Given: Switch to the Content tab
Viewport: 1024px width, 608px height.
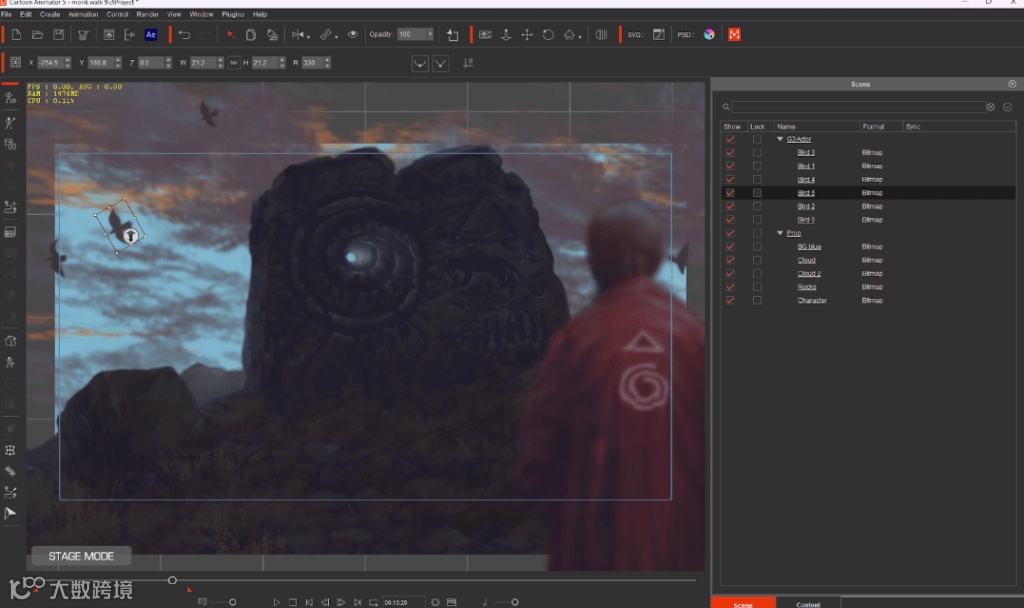Looking at the screenshot, I should (808, 604).
